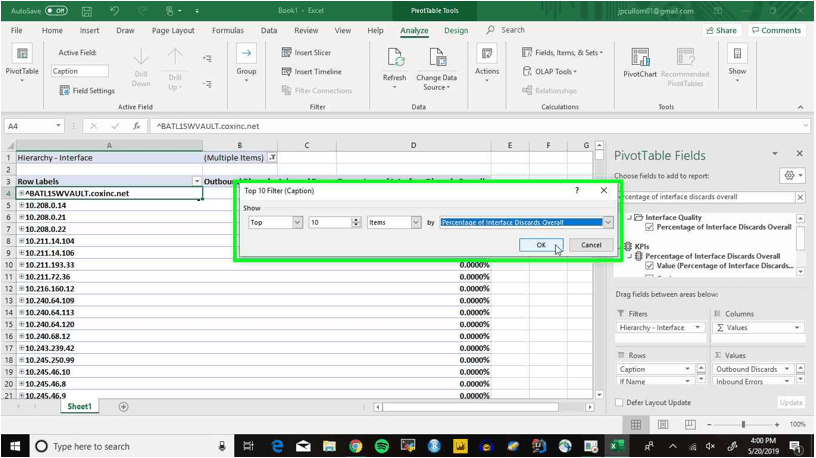The width and height of the screenshot is (816, 458).
Task: Uncheck Value (Percentage of Interface Discards) KPI
Action: click(649, 265)
